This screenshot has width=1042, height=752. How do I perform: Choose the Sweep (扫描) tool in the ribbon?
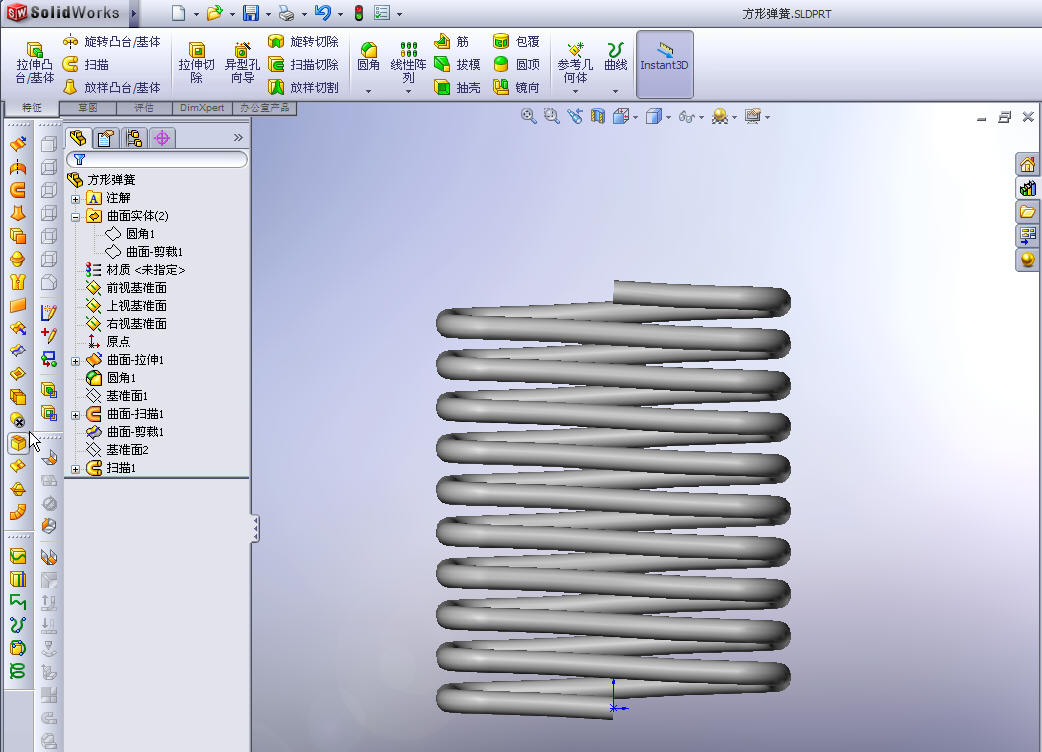pyautogui.click(x=86, y=64)
